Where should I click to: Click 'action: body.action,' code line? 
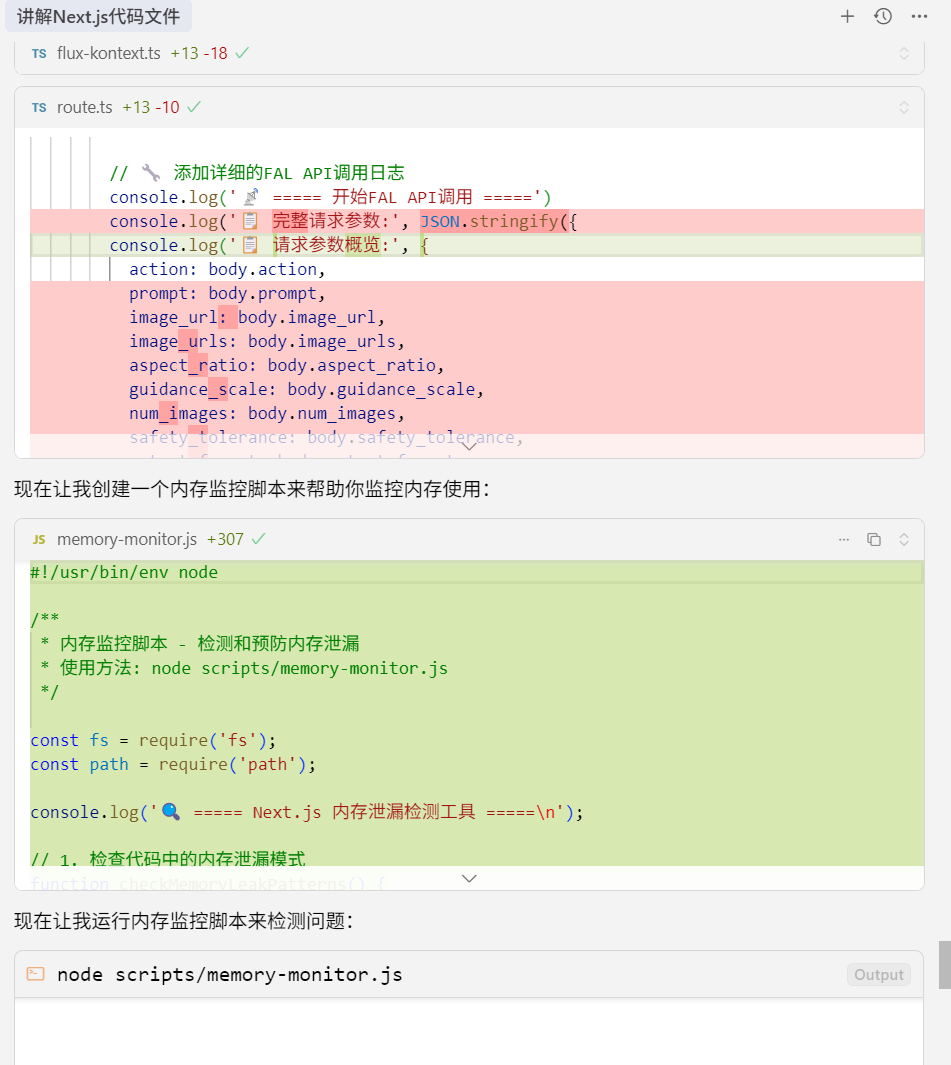[x=228, y=270]
